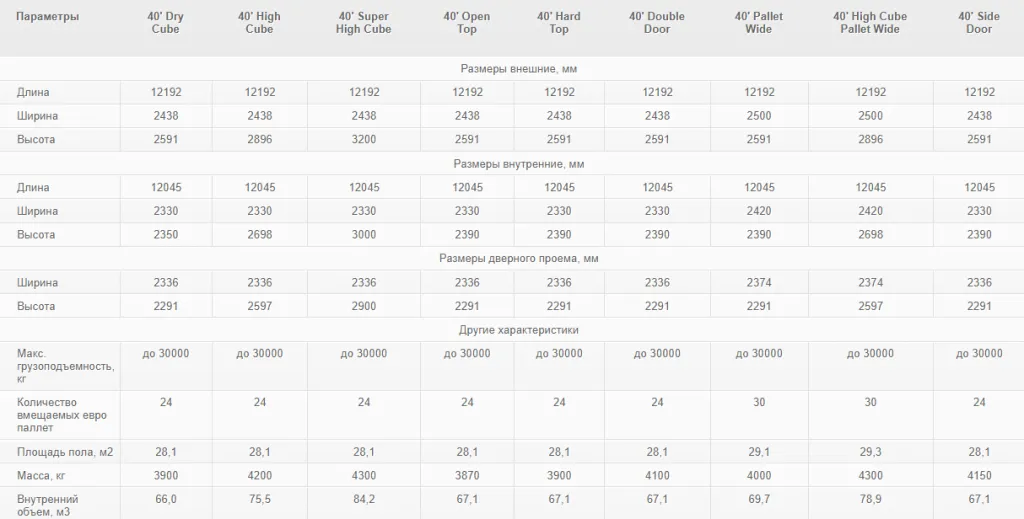Click the Другие характеристики section heading
The image size is (1024, 519).
[519, 330]
